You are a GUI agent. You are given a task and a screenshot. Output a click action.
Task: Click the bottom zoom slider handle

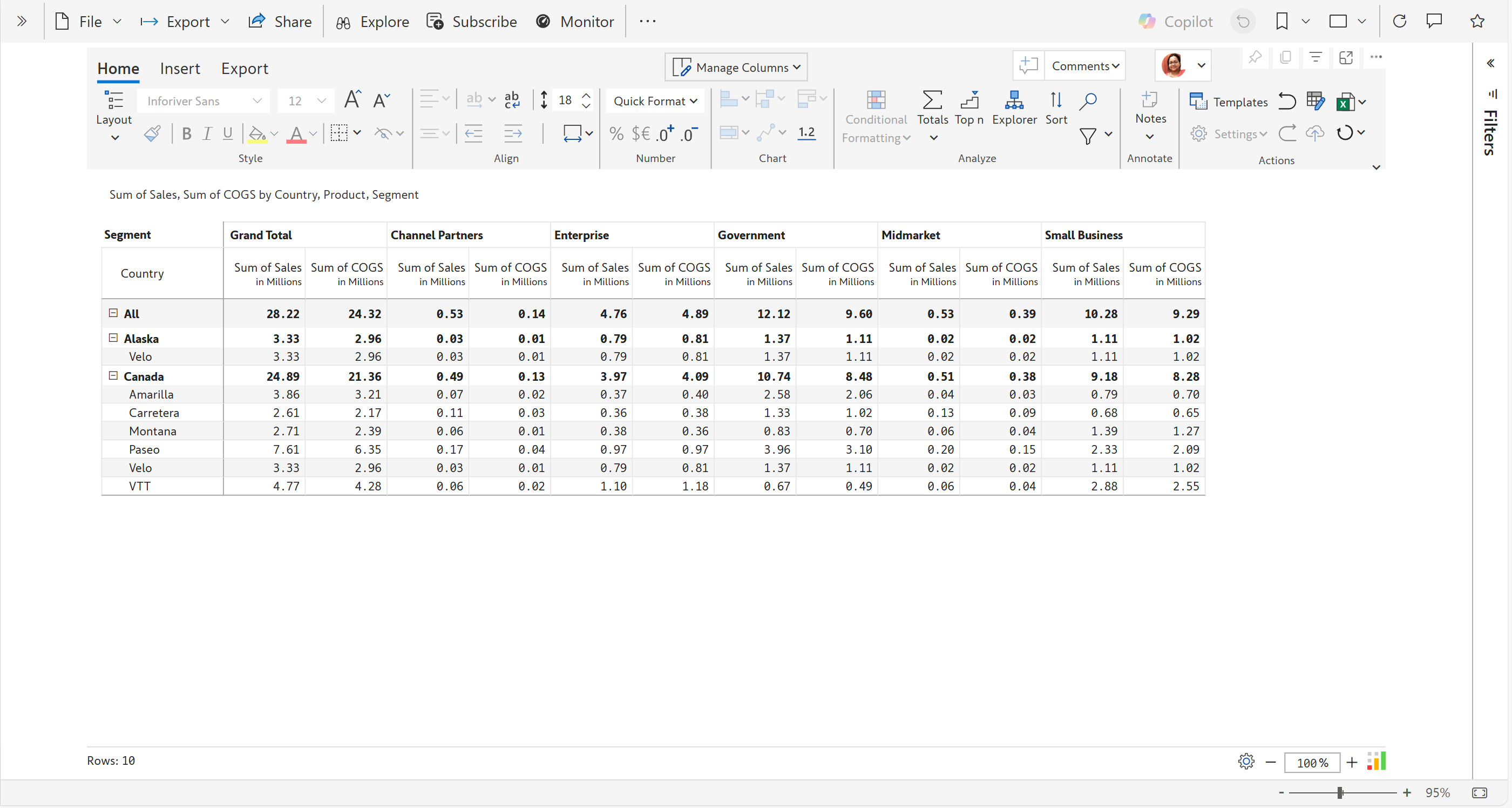(x=1340, y=793)
